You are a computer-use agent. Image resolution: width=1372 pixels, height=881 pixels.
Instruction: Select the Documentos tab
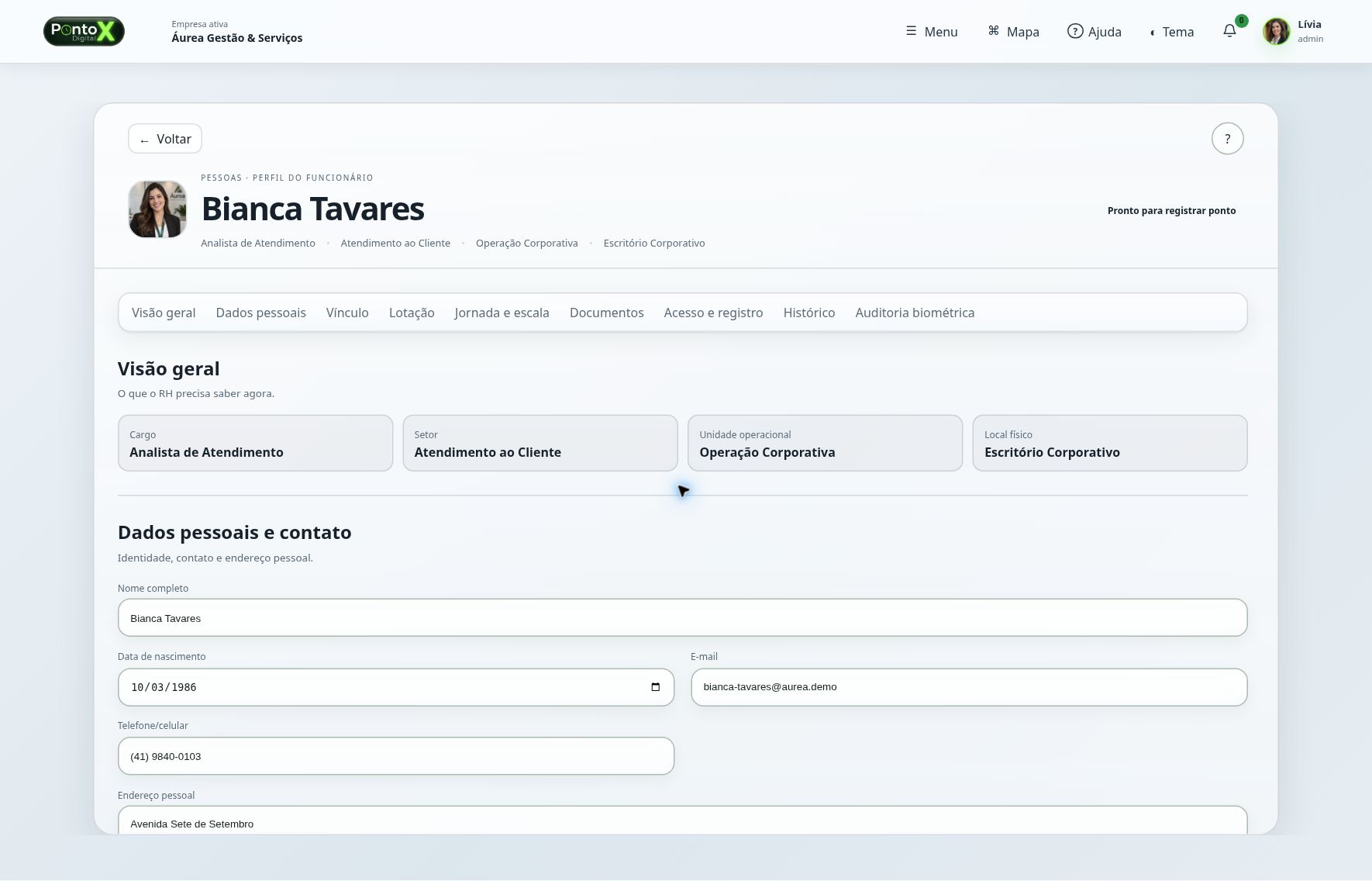coord(606,313)
